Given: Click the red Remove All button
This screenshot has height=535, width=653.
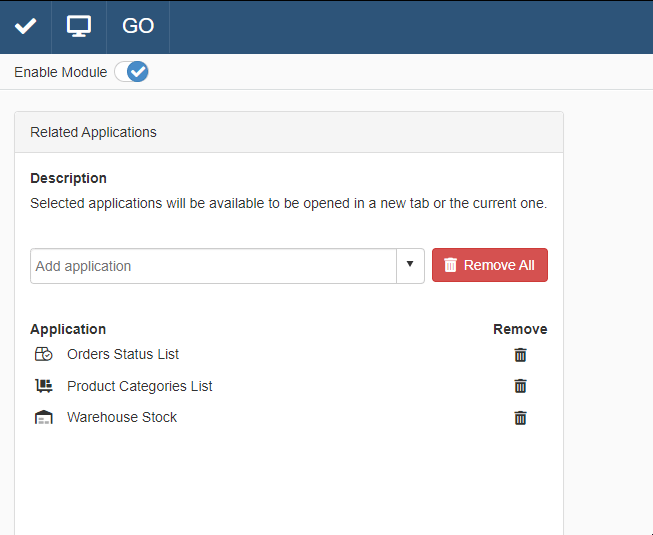Looking at the screenshot, I should tap(489, 265).
